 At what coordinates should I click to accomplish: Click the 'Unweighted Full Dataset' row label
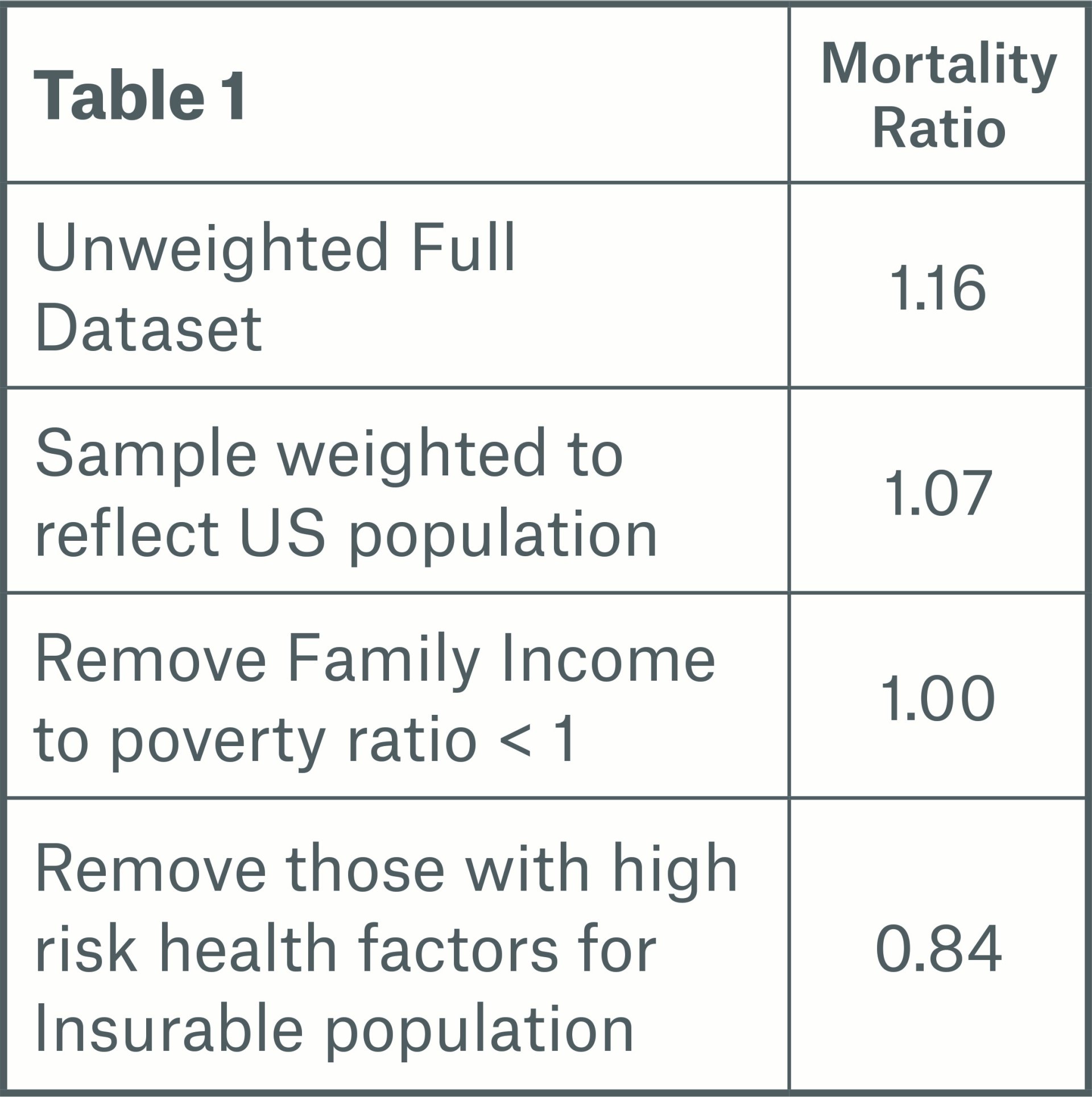tap(275, 287)
